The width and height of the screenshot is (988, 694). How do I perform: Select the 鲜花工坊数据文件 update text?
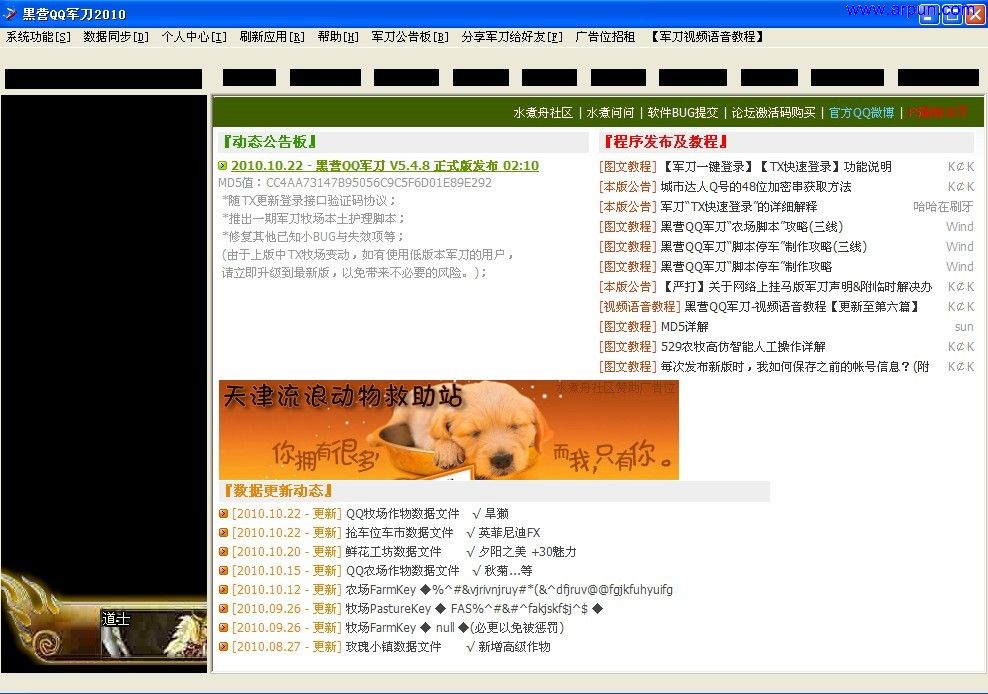393,552
